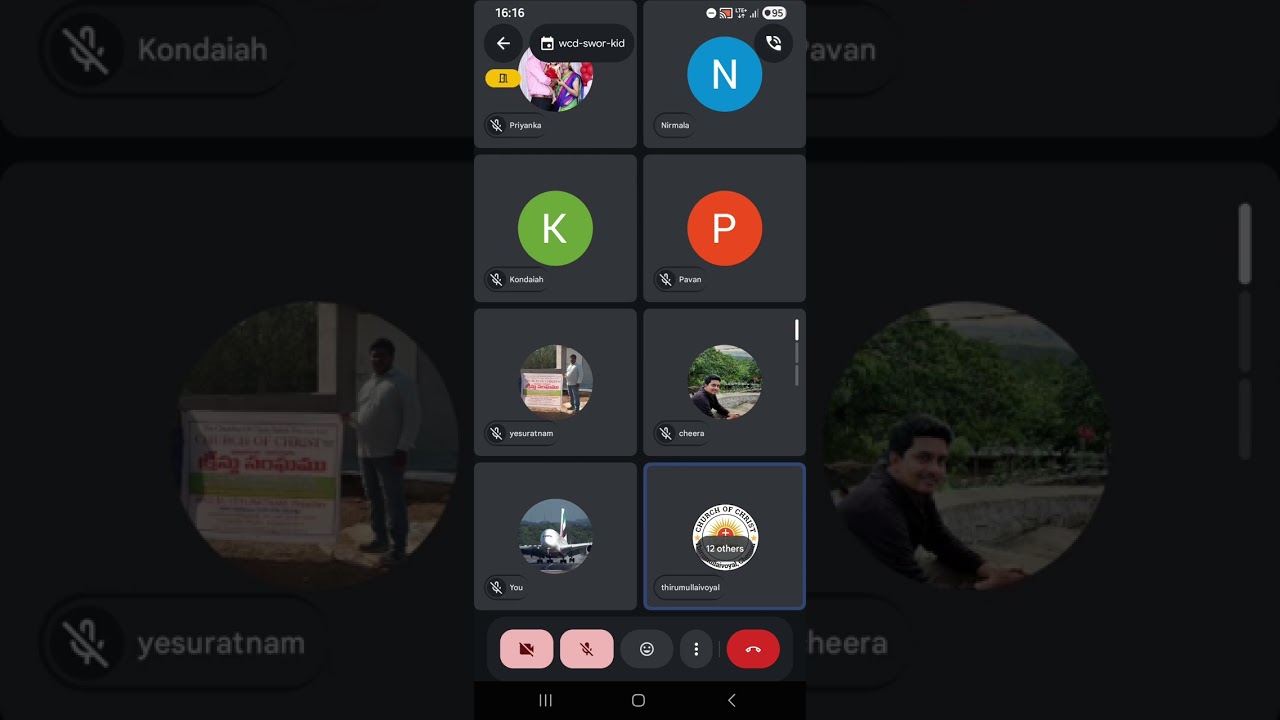
Task: Tap the cast icon in status bar
Action: click(726, 13)
